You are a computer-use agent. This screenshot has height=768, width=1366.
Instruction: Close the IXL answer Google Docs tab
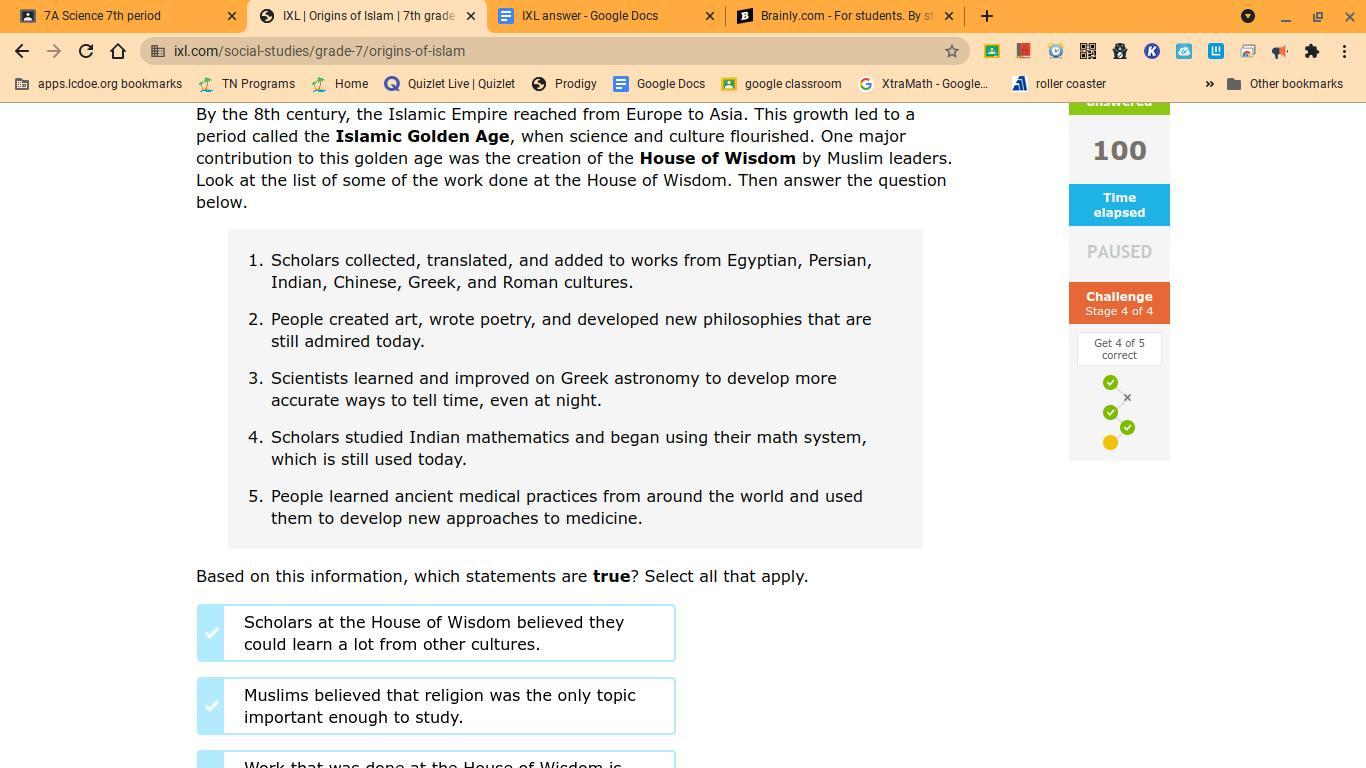710,16
